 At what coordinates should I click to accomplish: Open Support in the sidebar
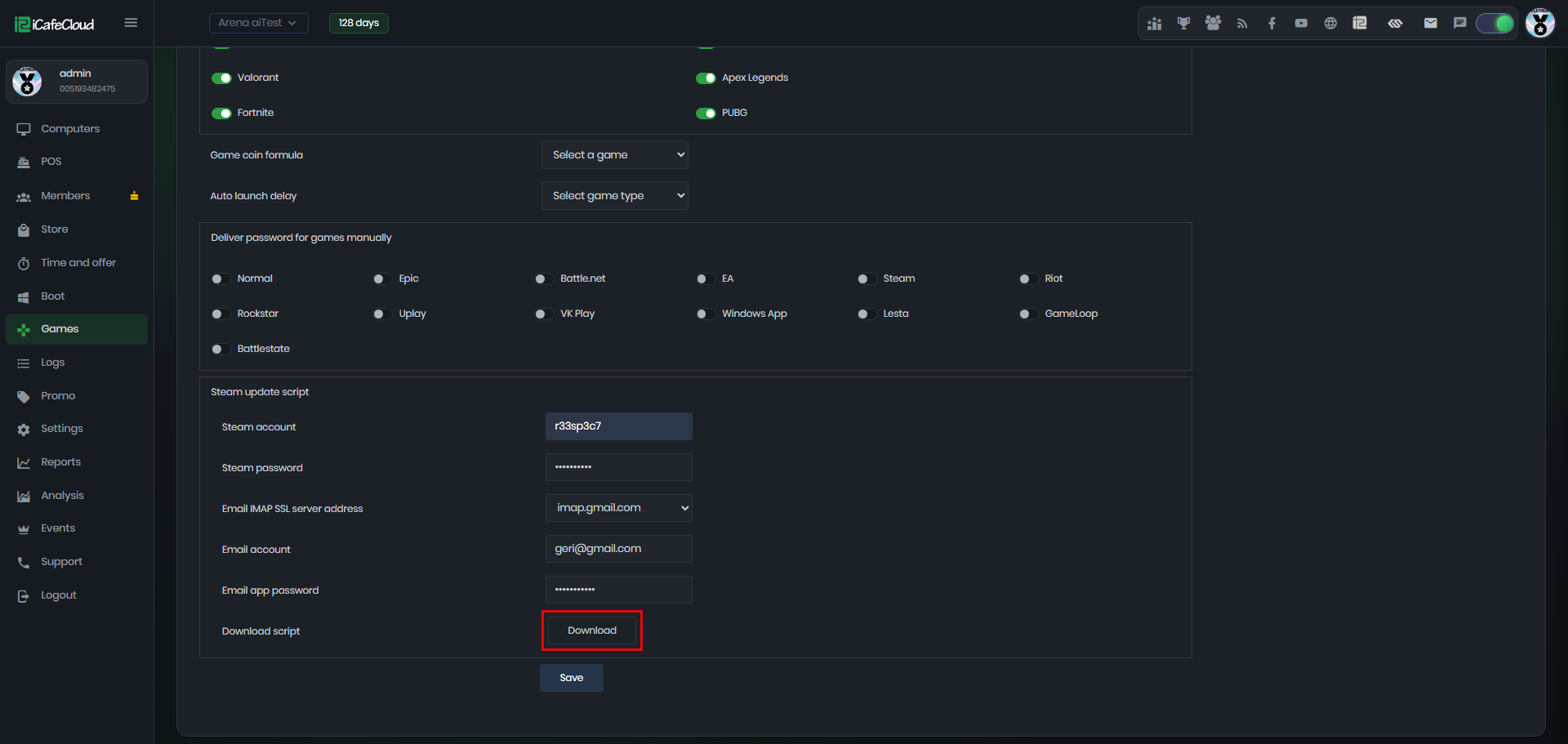(77, 562)
